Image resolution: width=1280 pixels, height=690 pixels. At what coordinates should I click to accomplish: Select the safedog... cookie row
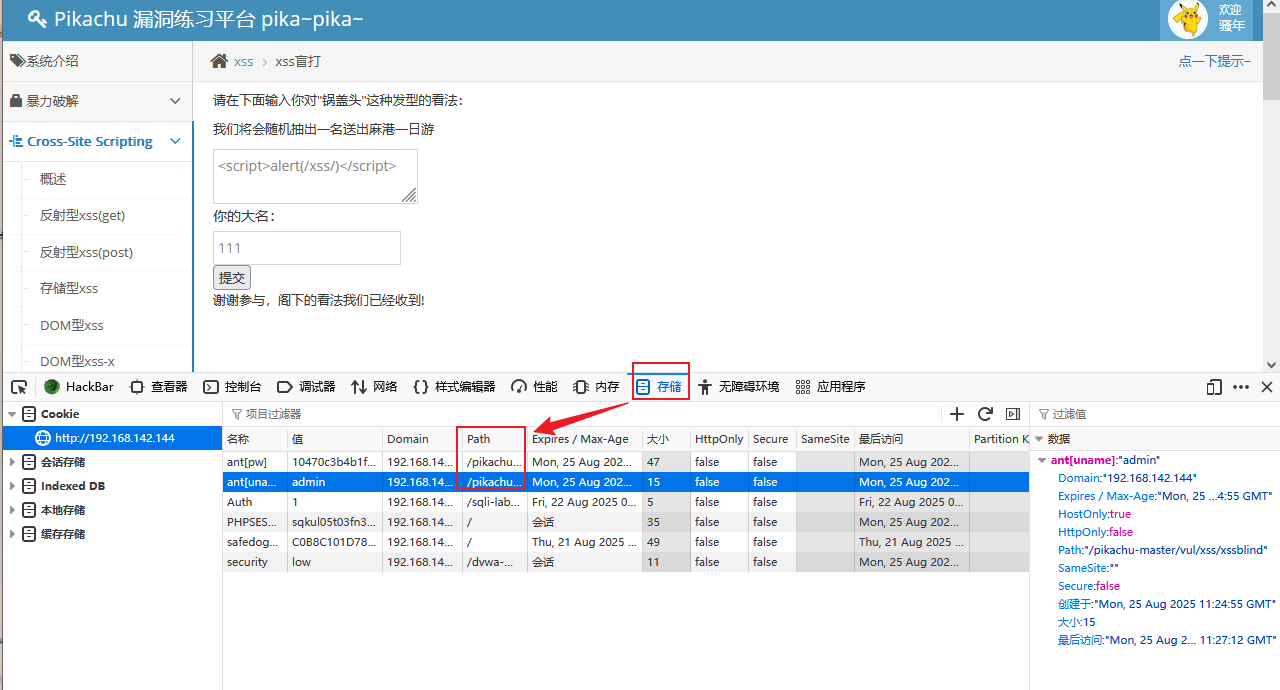(x=626, y=542)
